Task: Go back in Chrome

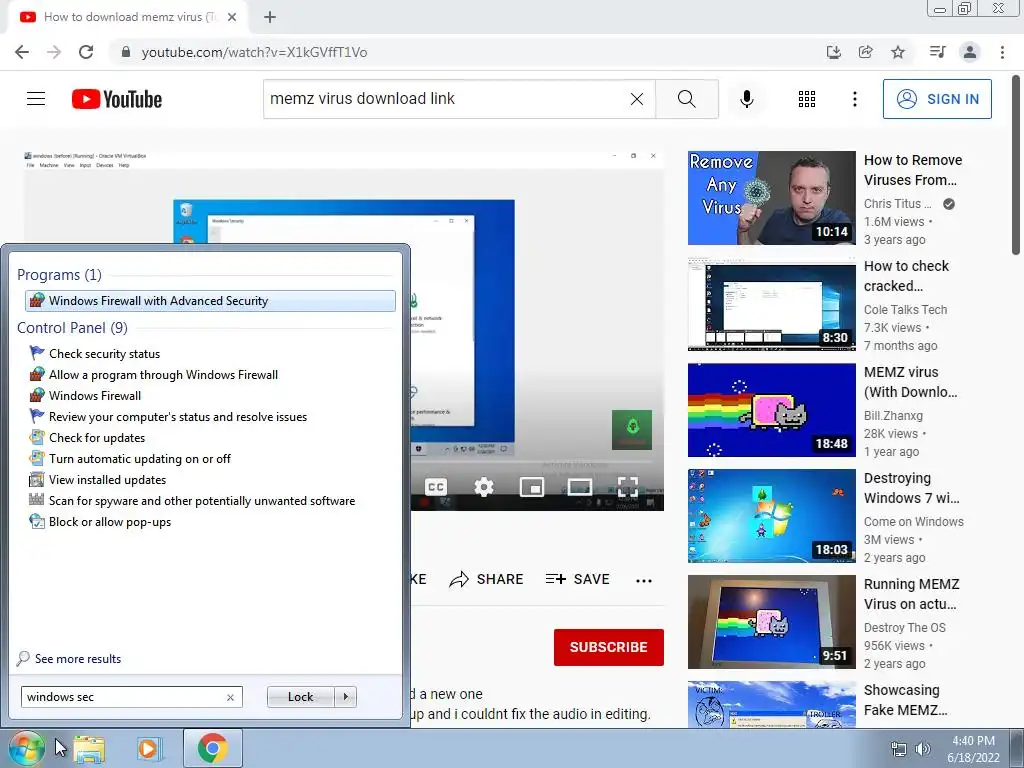Action: click(x=22, y=52)
